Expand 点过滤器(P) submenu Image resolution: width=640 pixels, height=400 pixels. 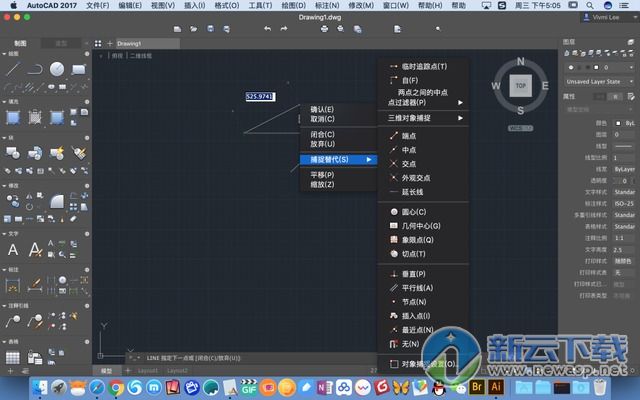423,102
